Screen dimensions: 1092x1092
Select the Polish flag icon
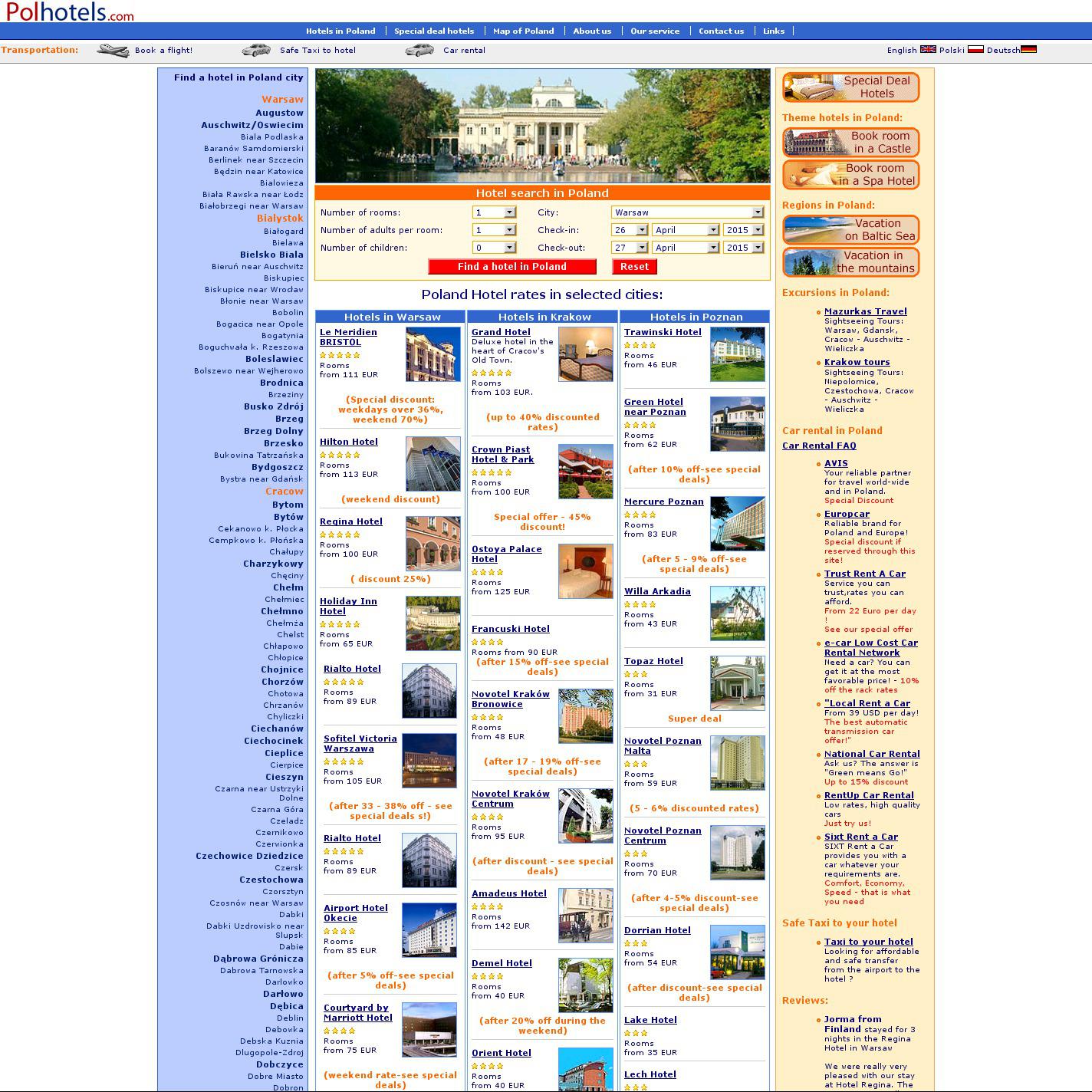click(975, 50)
